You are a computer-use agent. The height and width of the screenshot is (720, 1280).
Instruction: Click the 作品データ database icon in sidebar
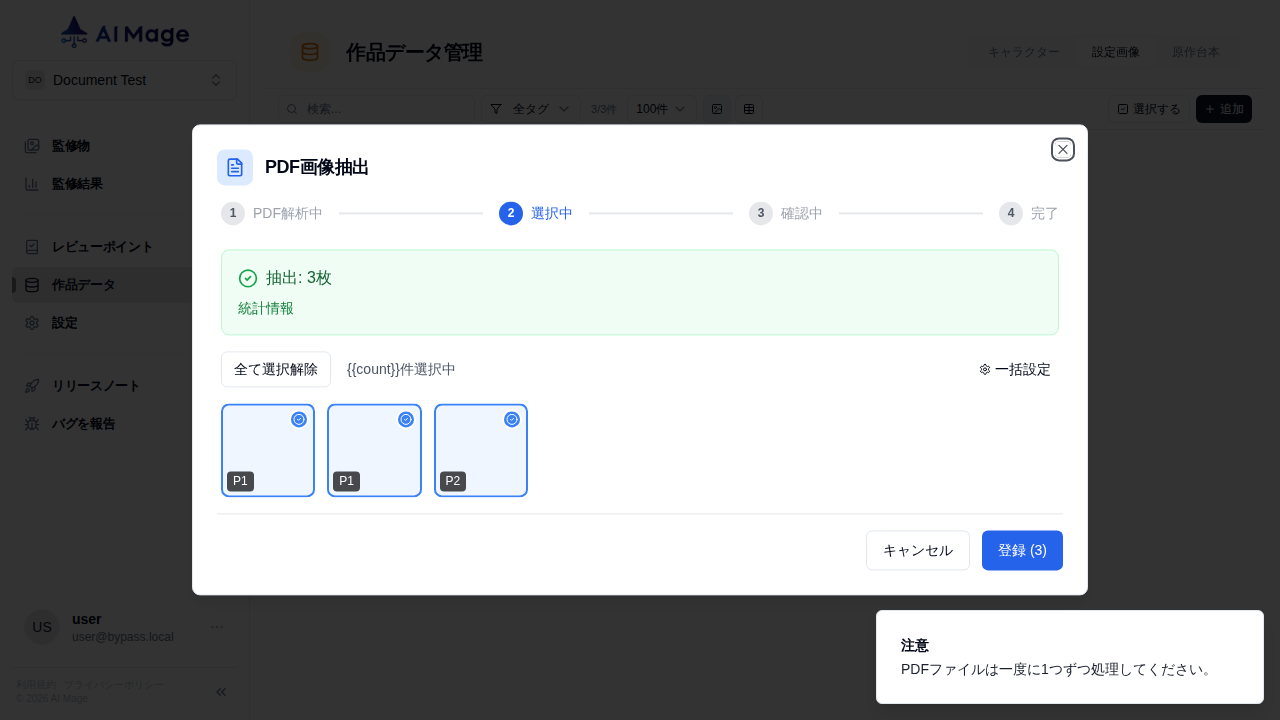pos(31,285)
